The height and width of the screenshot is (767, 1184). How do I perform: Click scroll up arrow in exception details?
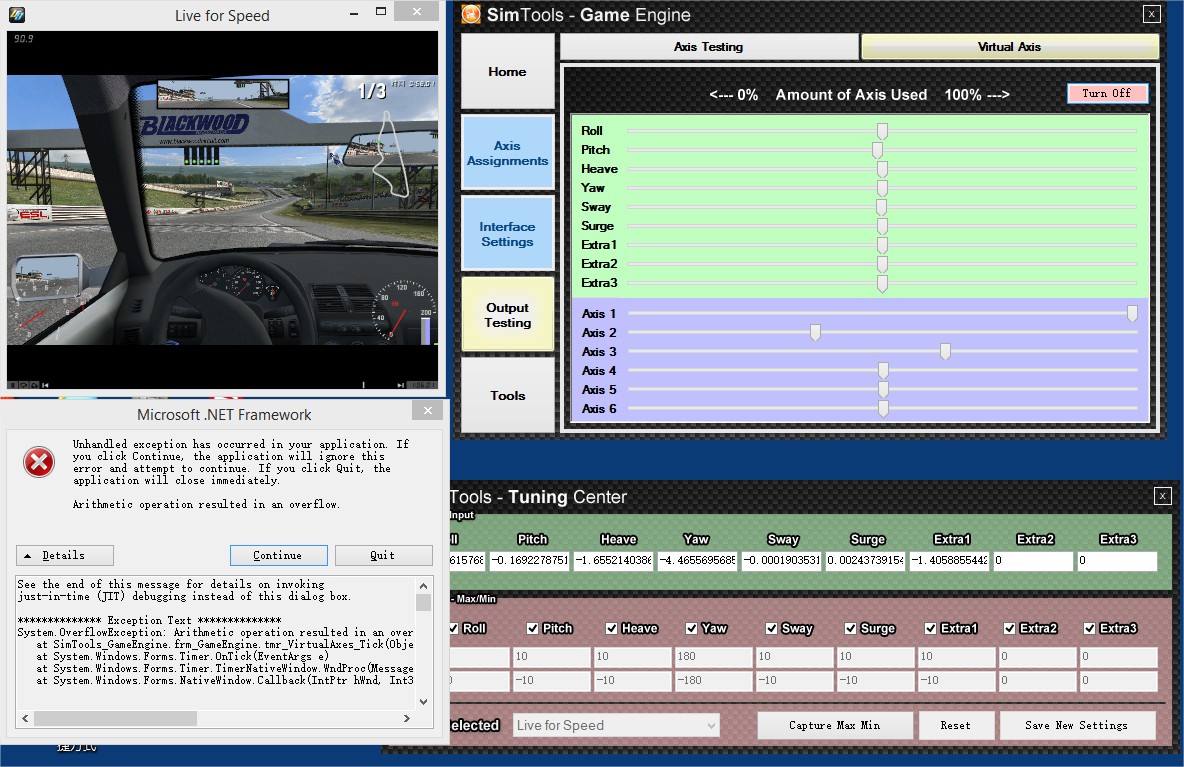424,586
